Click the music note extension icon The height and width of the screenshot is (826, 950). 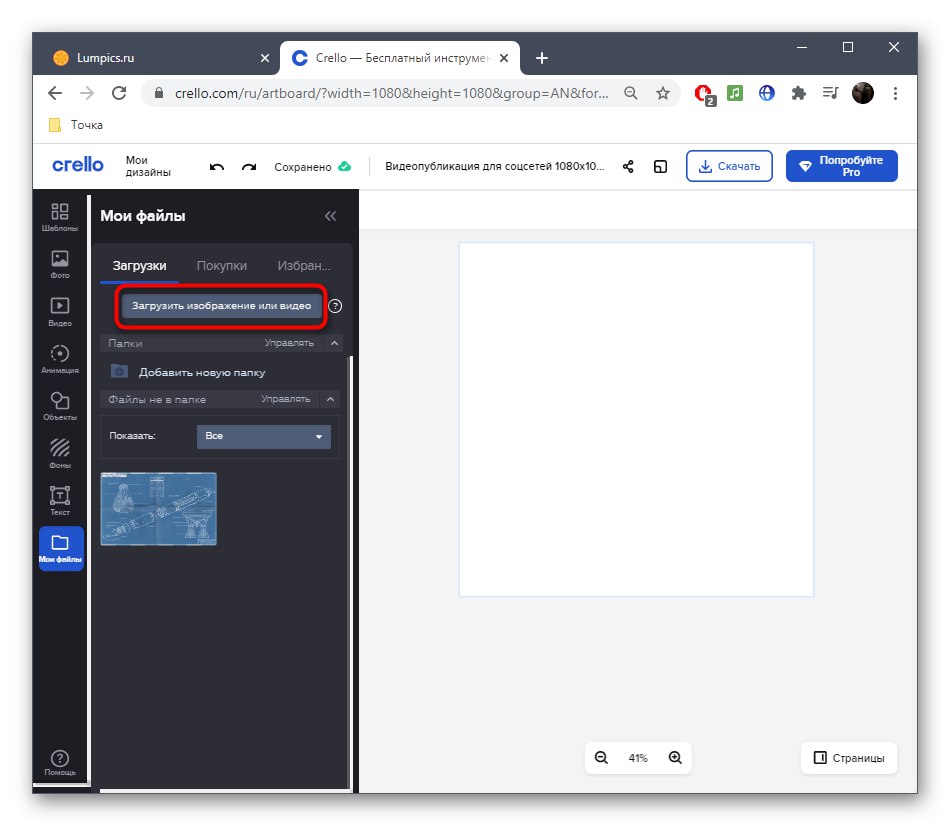735,93
